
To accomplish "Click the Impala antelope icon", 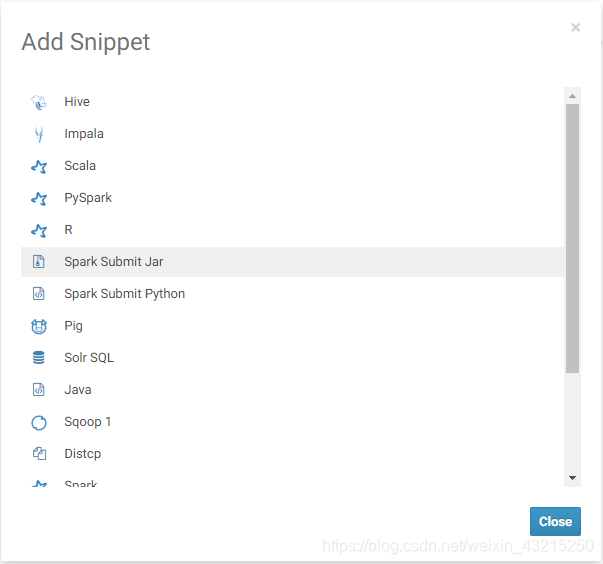I will tap(38, 135).
